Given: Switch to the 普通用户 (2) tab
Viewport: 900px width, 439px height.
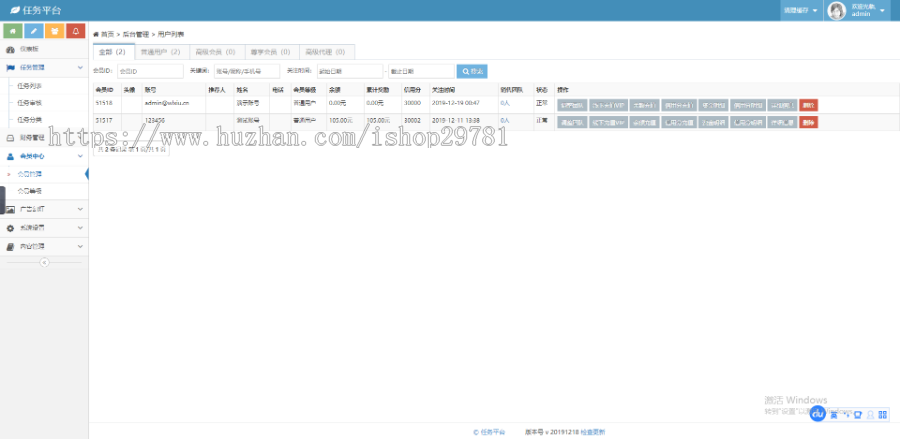Looking at the screenshot, I should click(x=161, y=52).
